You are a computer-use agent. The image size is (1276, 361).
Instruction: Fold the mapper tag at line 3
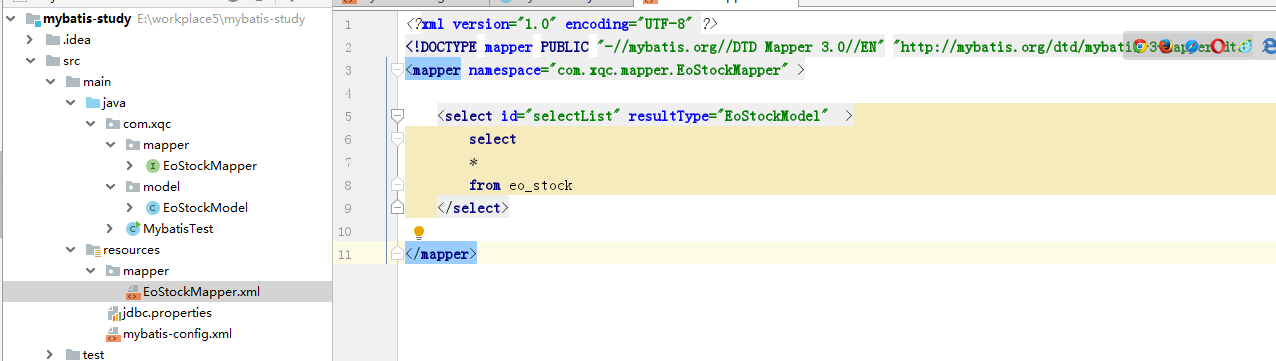(397, 70)
